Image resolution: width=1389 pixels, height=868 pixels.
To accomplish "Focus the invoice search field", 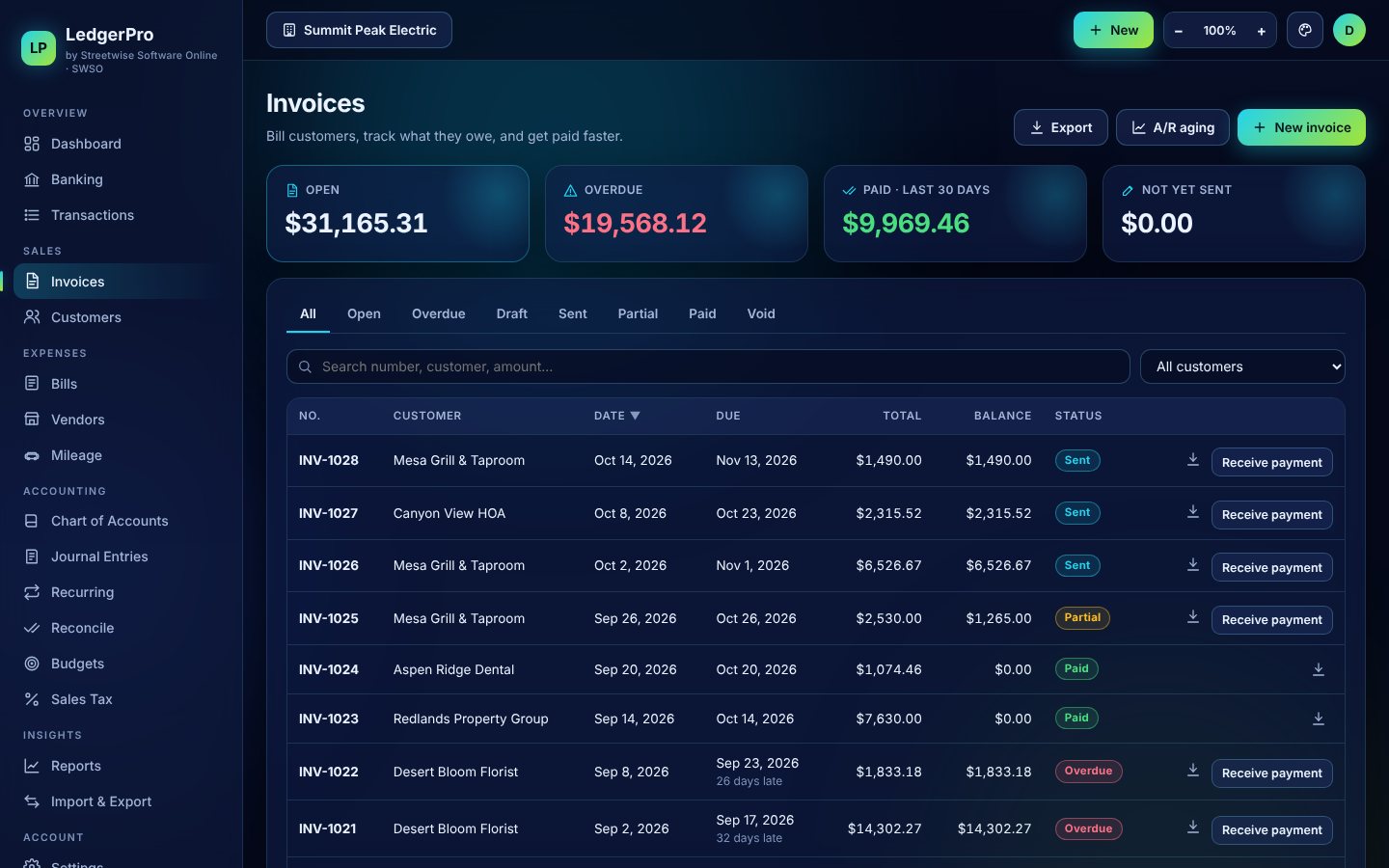I will point(708,366).
